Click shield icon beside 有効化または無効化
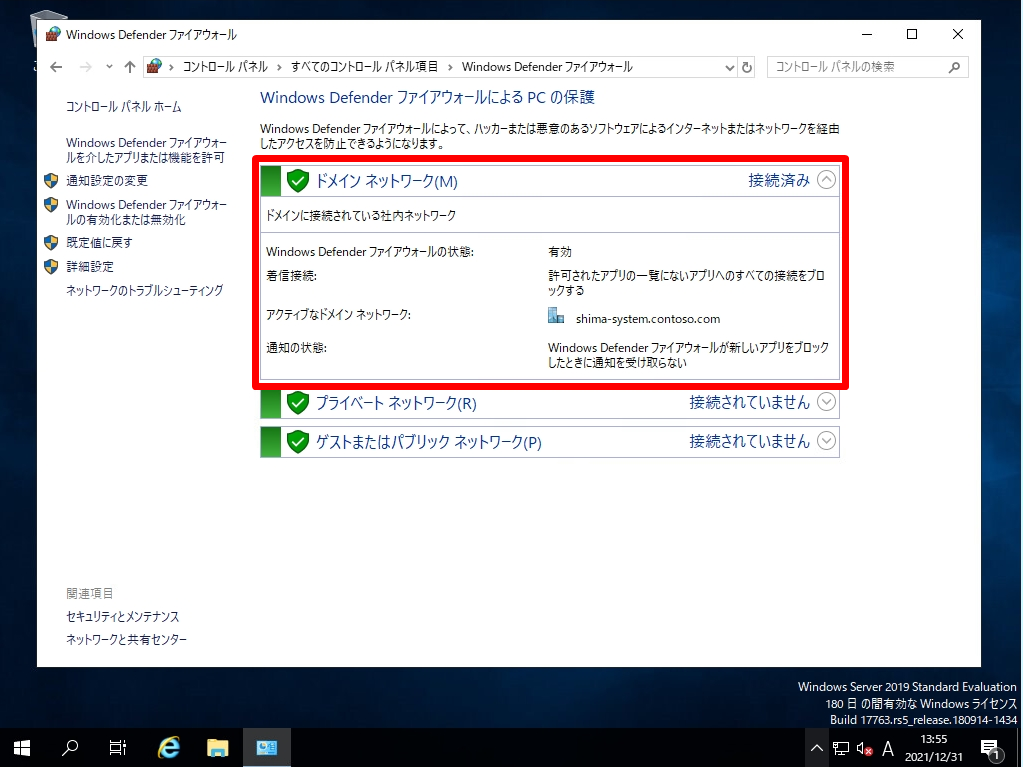 [52, 205]
